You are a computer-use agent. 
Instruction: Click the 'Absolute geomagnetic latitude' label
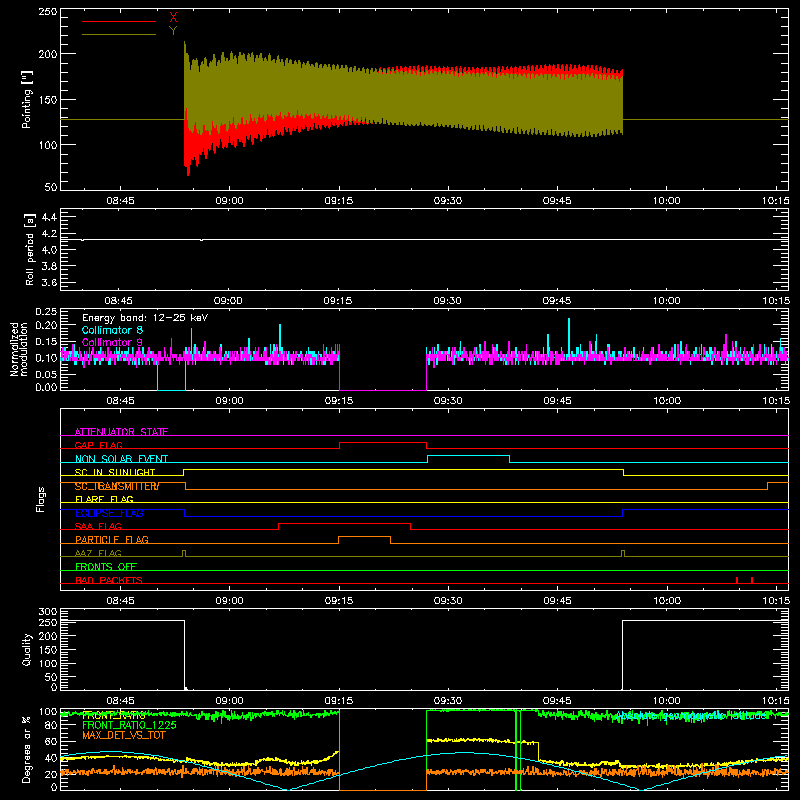click(x=692, y=716)
